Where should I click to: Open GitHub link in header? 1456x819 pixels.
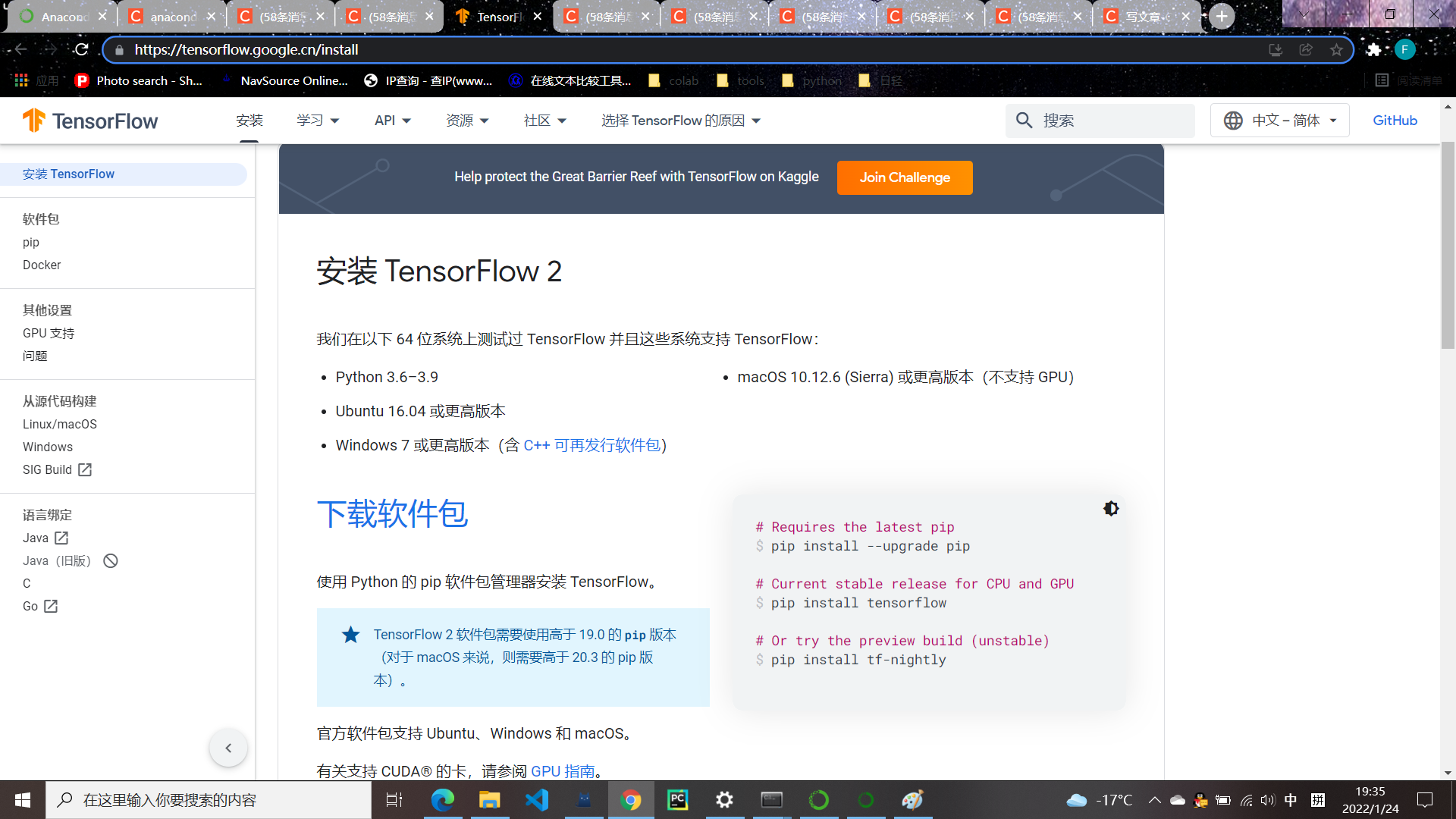1395,121
